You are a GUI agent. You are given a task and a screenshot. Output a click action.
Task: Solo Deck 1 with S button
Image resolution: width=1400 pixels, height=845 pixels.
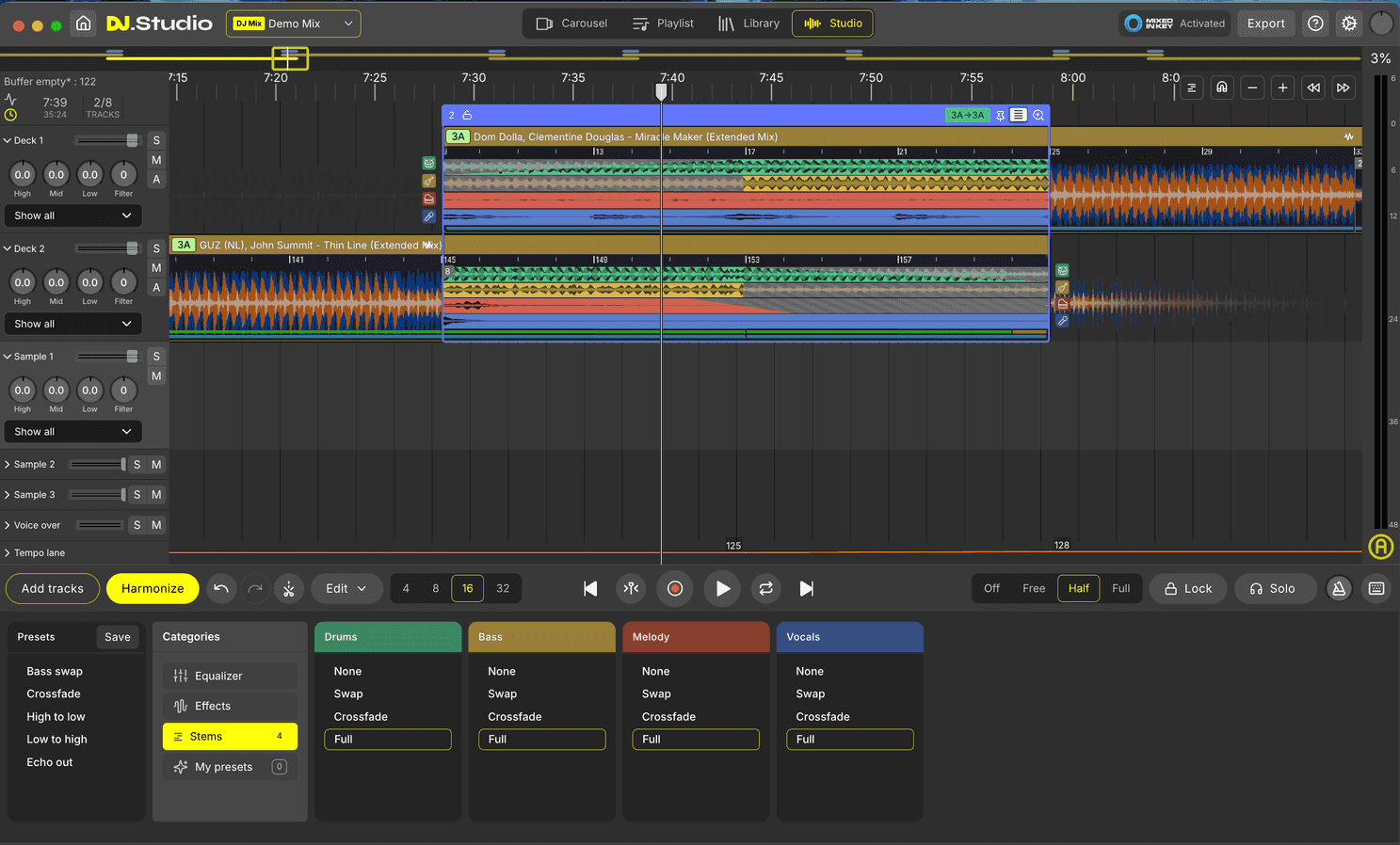(156, 140)
